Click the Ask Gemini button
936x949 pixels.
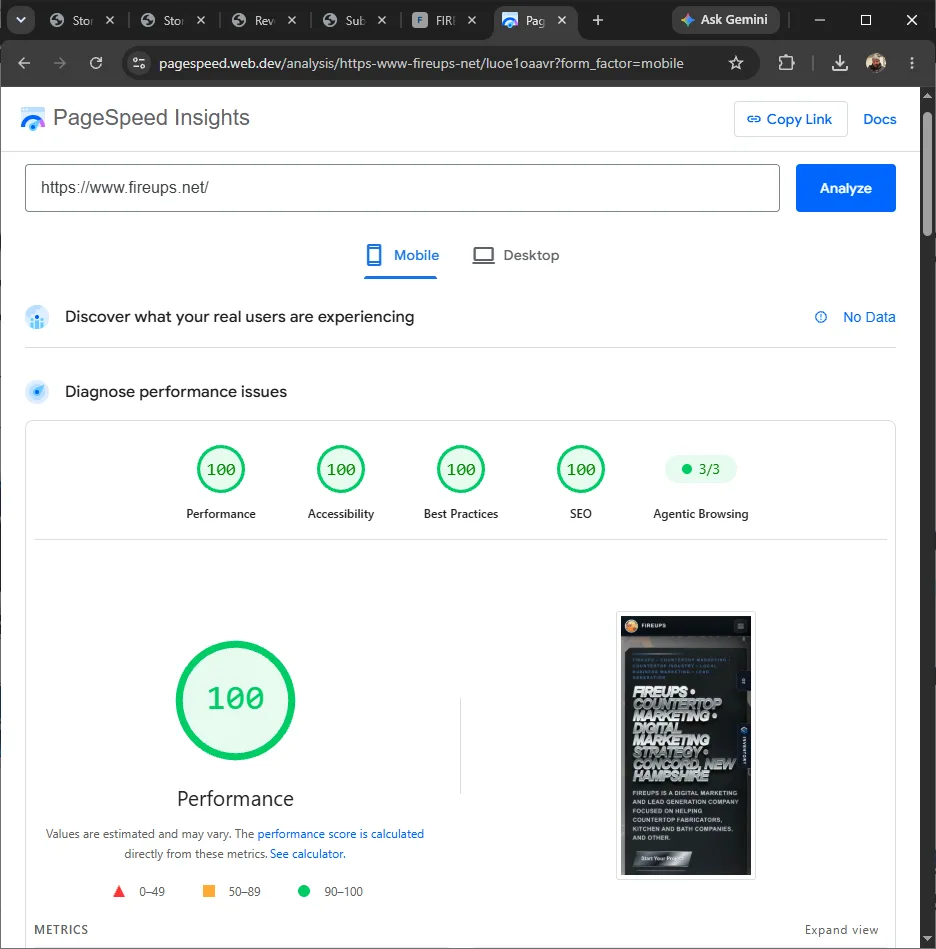point(725,20)
